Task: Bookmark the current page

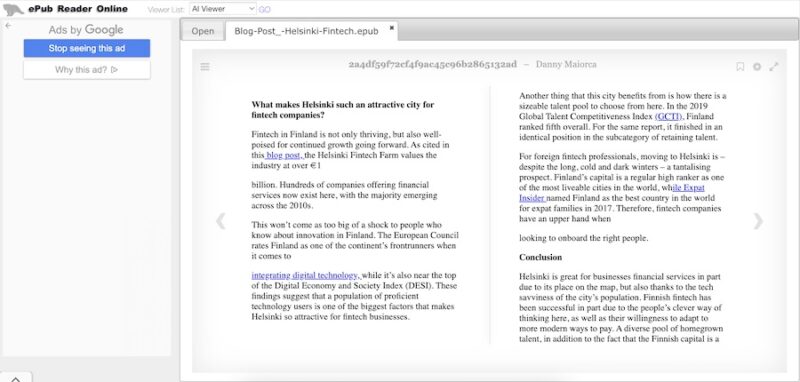Action: (x=740, y=66)
